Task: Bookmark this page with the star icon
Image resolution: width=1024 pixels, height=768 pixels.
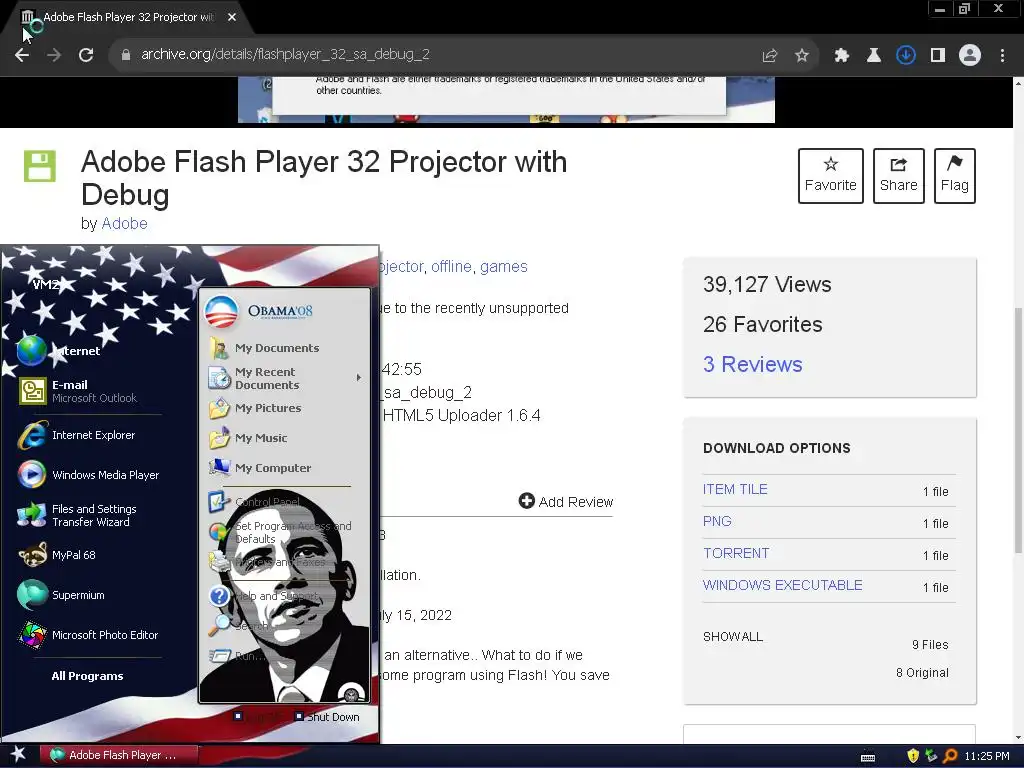Action: pyautogui.click(x=802, y=55)
